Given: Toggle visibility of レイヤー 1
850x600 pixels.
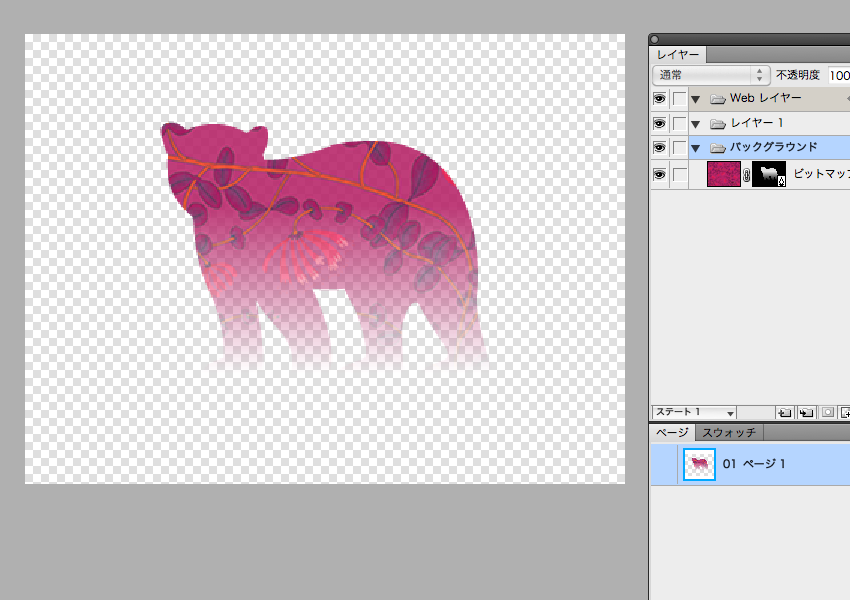Looking at the screenshot, I should 659,123.
